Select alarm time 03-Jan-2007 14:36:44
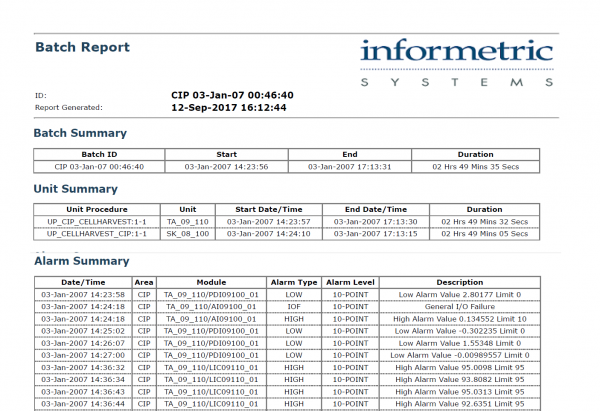This screenshot has width=600, height=411. tap(83, 404)
